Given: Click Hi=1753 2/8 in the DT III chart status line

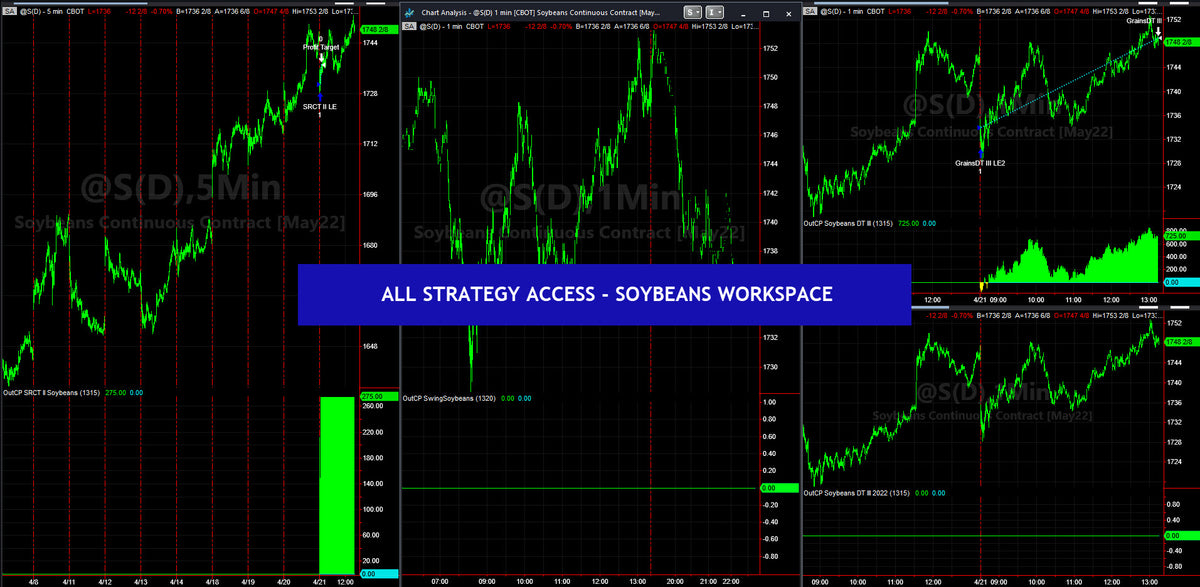Looking at the screenshot, I should (1112, 9).
